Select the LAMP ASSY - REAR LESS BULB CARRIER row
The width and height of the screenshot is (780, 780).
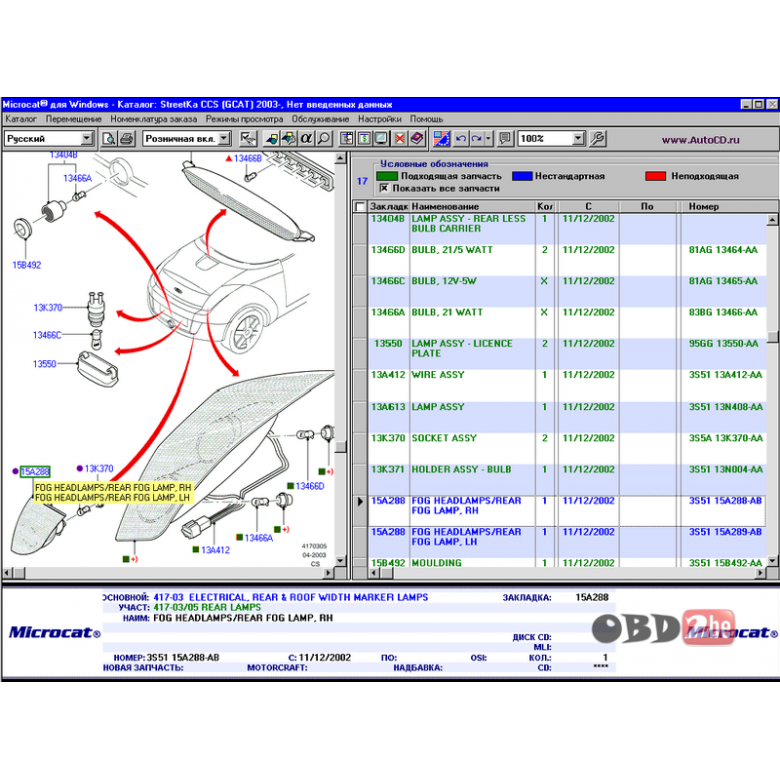(567, 228)
